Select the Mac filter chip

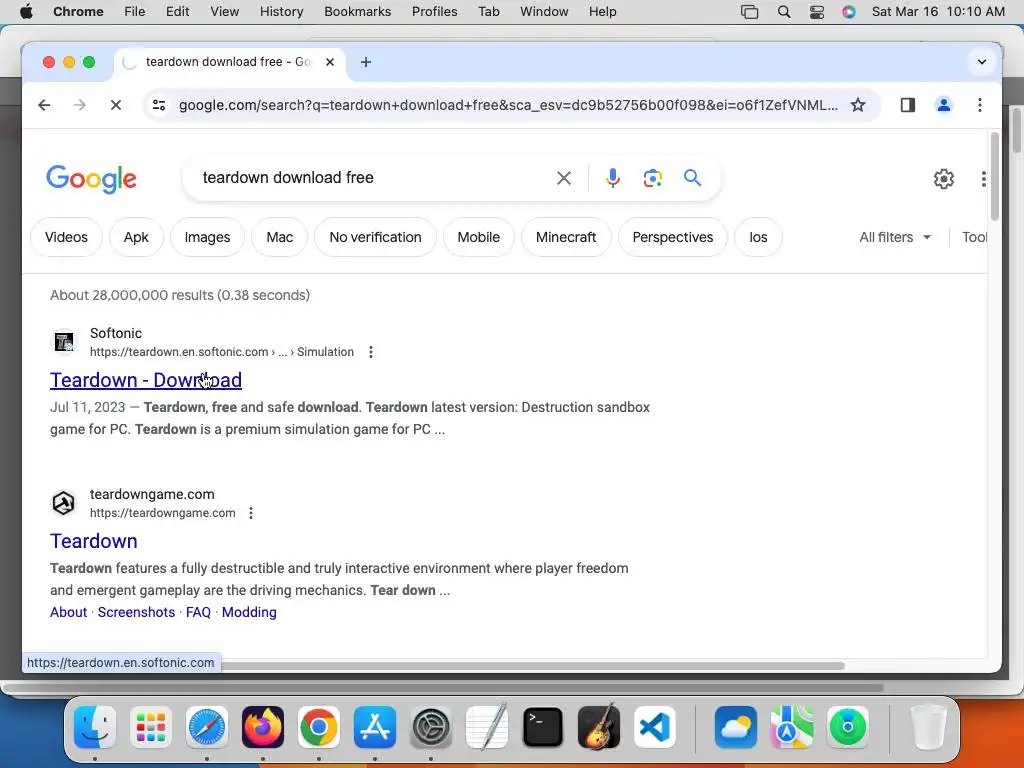point(280,238)
